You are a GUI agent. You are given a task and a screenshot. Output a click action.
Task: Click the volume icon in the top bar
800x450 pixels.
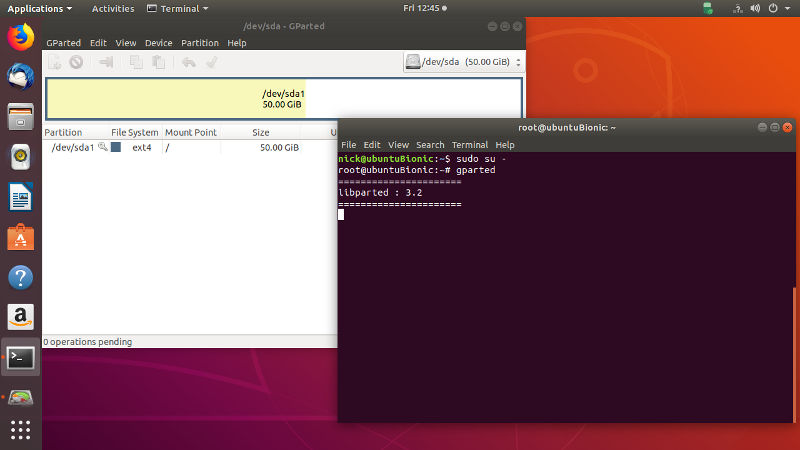755,8
